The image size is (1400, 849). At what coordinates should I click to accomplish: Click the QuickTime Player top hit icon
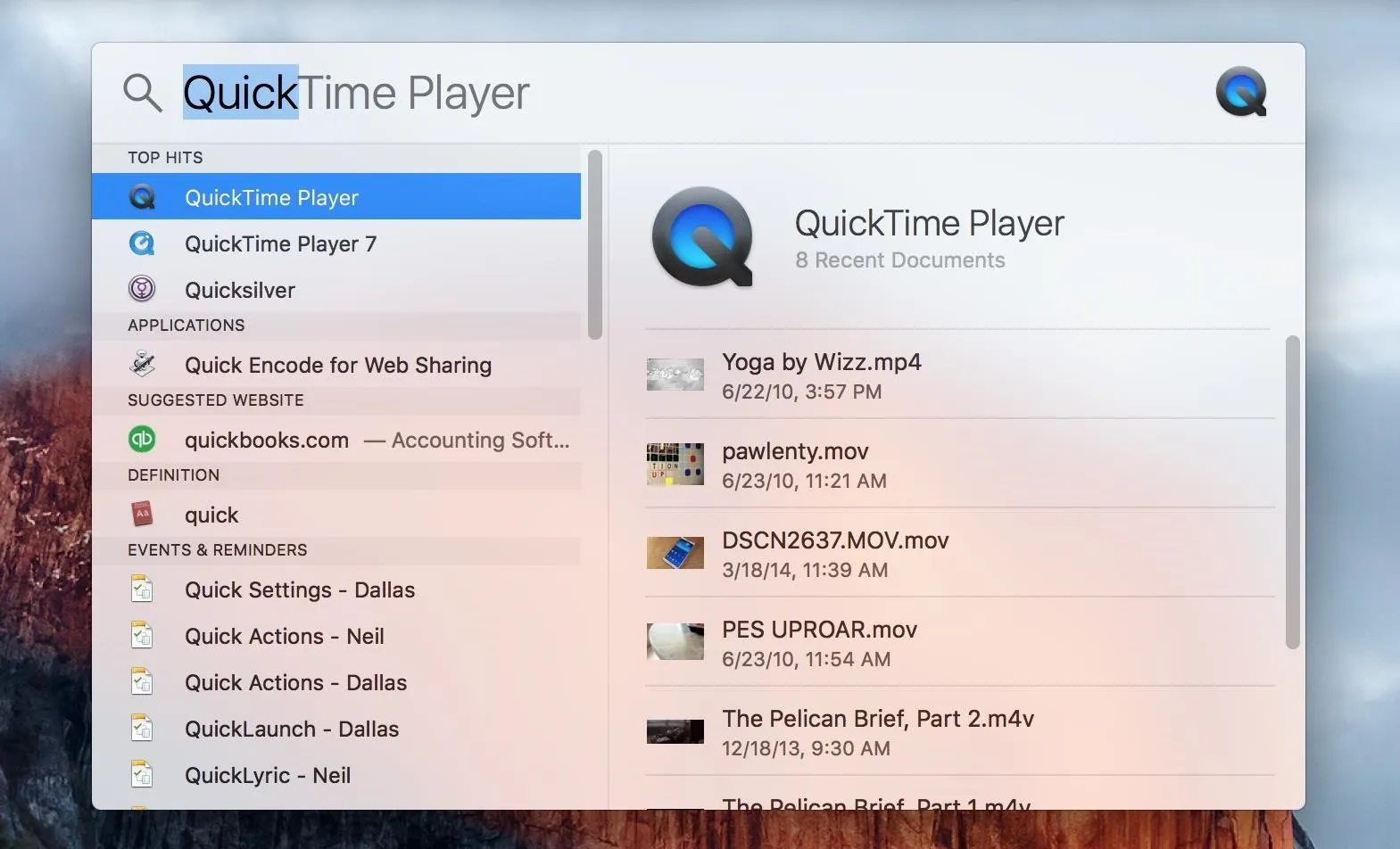click(142, 197)
